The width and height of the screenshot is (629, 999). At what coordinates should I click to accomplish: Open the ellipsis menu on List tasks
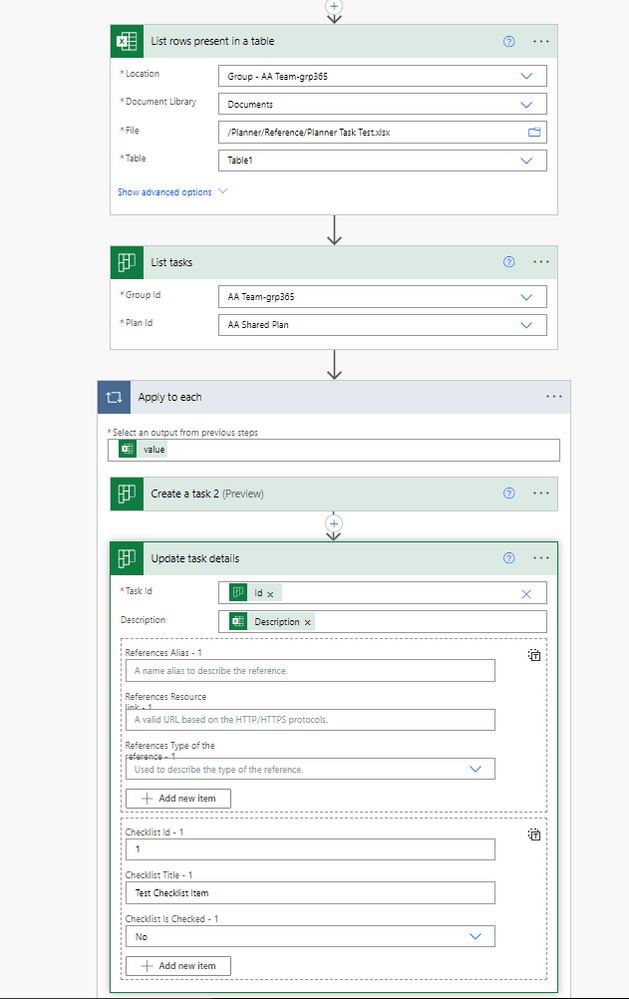click(x=541, y=262)
